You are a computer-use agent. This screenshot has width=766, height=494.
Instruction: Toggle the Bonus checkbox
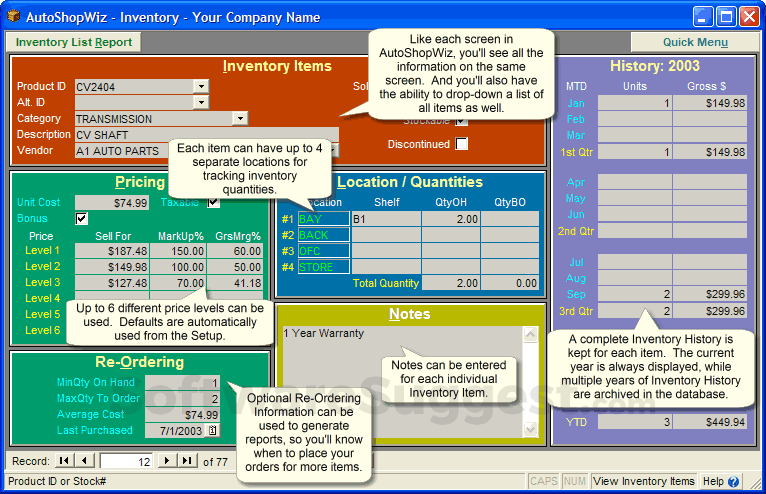82,218
